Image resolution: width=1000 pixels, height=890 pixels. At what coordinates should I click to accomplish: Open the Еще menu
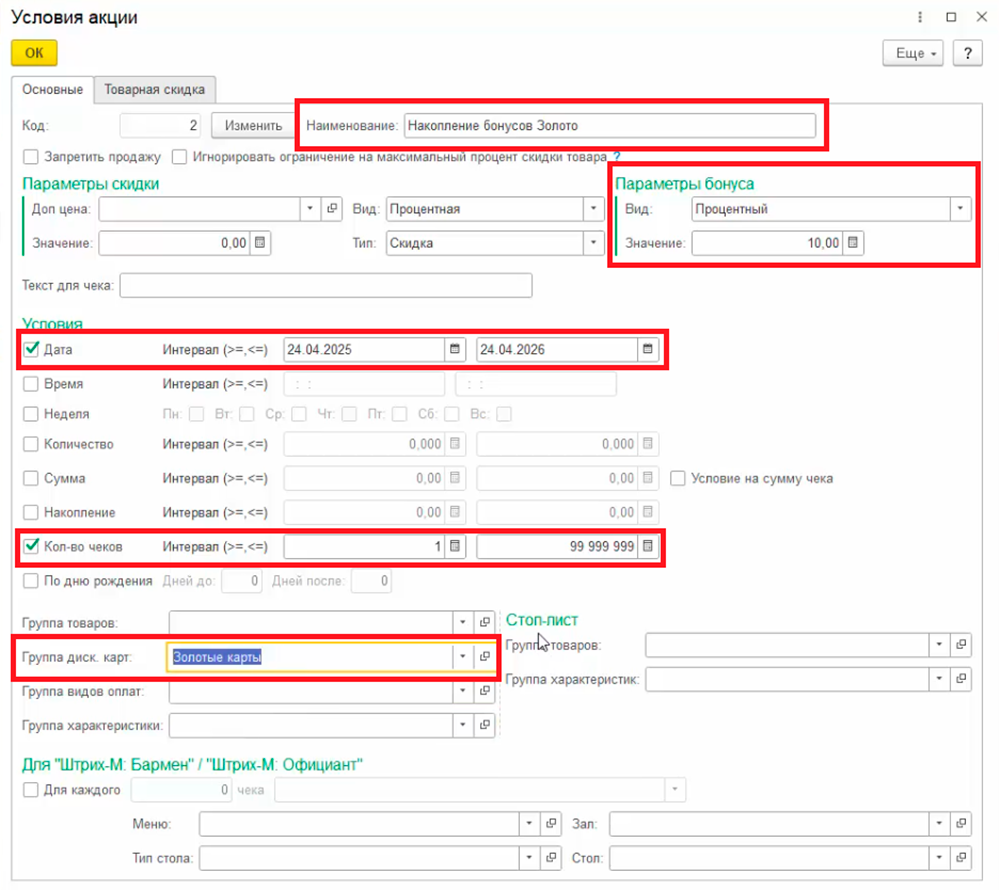[913, 53]
